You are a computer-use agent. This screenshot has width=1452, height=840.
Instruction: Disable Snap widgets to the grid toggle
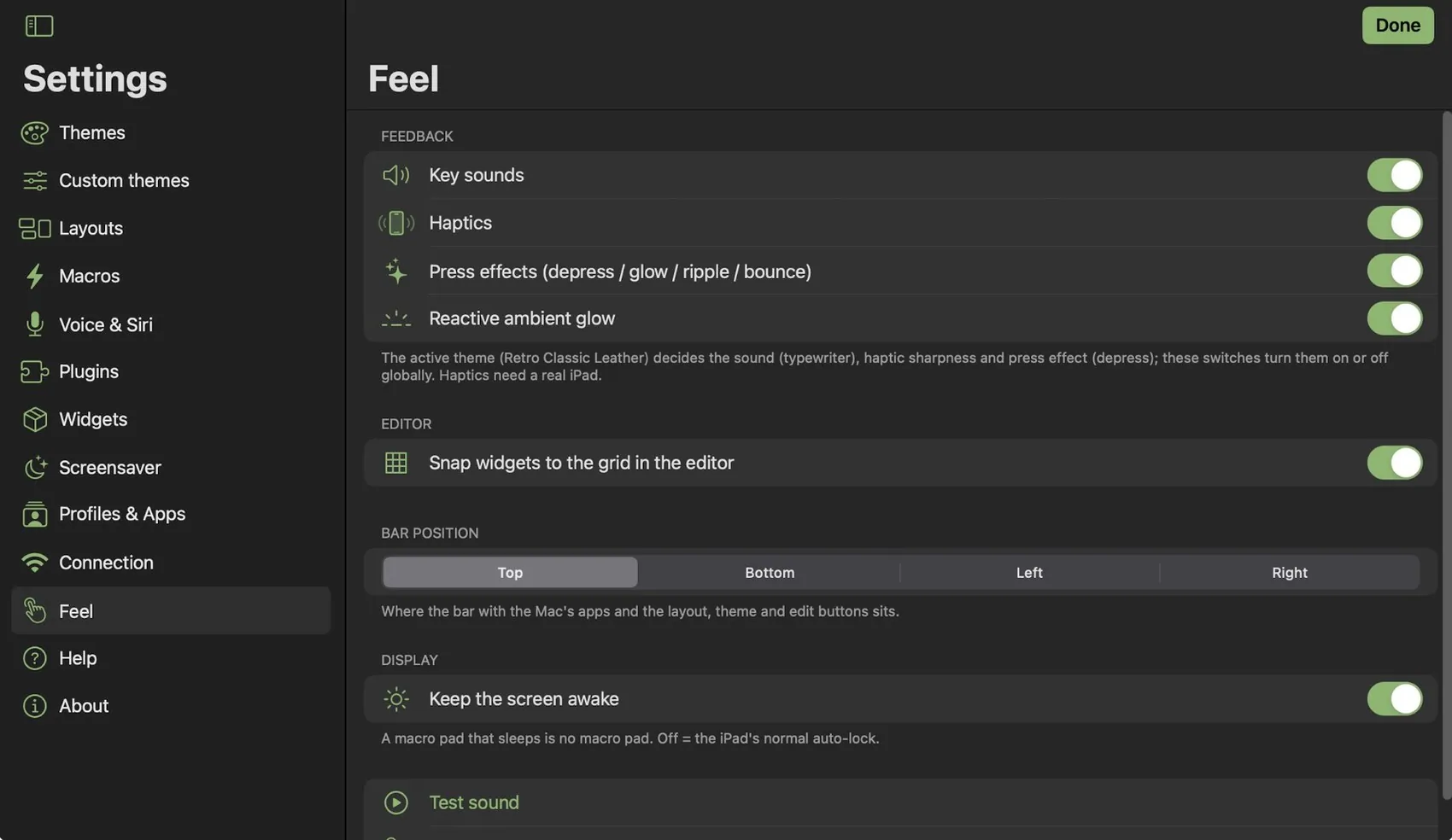pos(1395,463)
